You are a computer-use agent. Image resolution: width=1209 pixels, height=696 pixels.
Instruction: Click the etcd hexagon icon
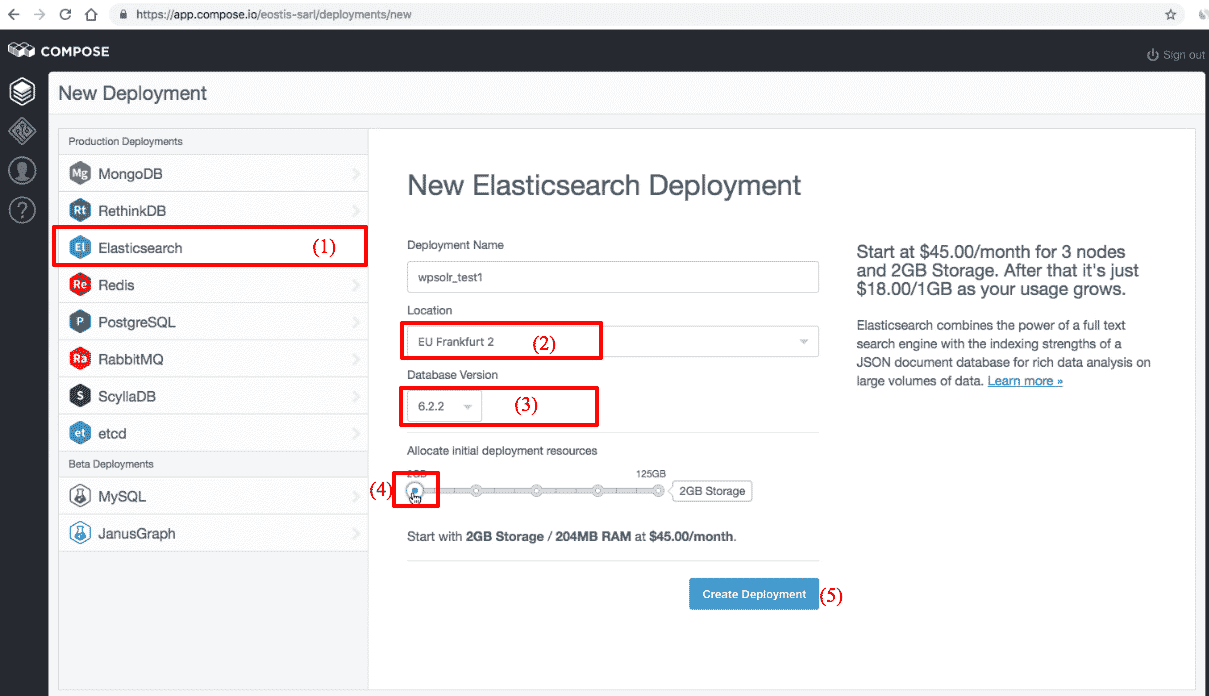80,433
